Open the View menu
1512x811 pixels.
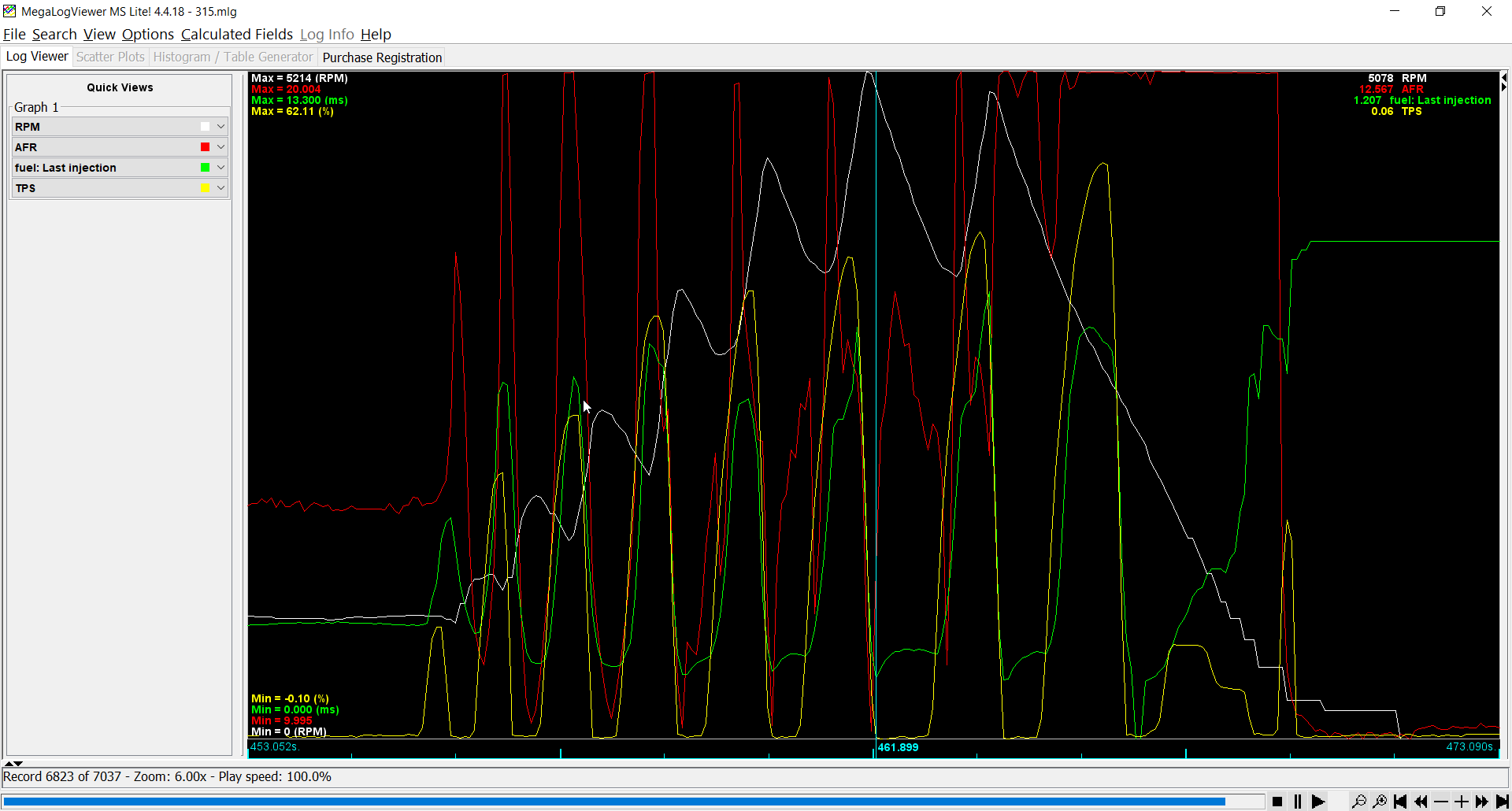pos(99,35)
